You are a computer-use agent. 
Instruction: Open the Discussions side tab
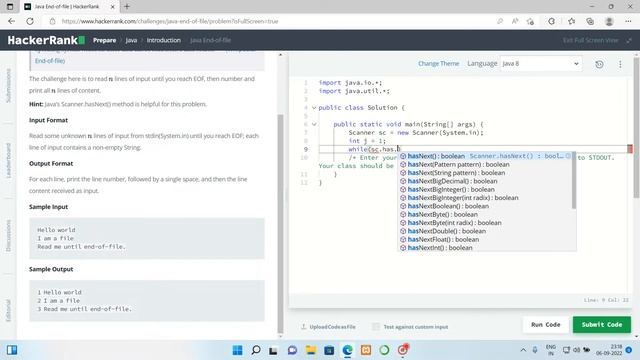coord(8,236)
